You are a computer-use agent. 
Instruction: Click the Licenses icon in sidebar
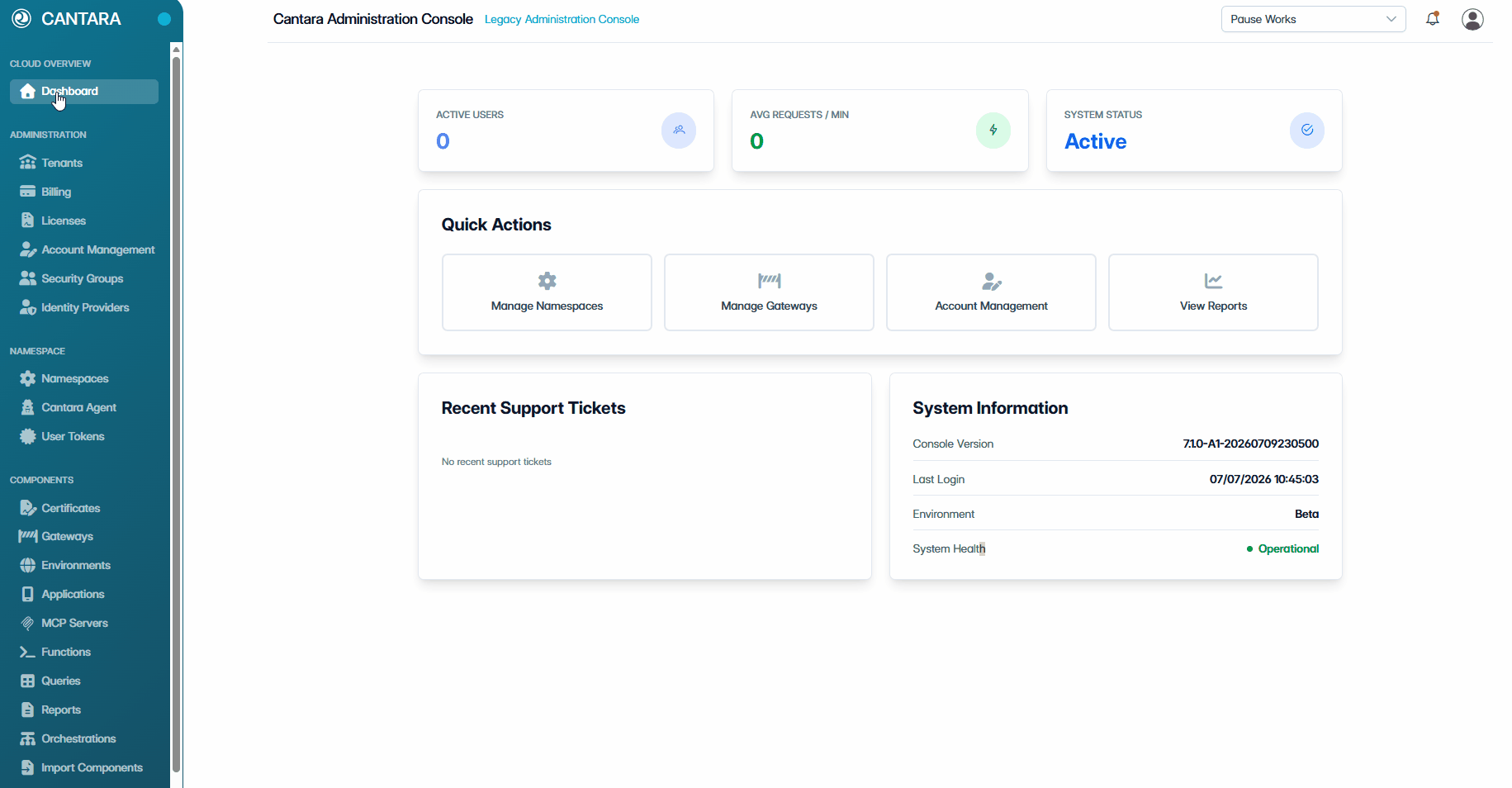28,220
